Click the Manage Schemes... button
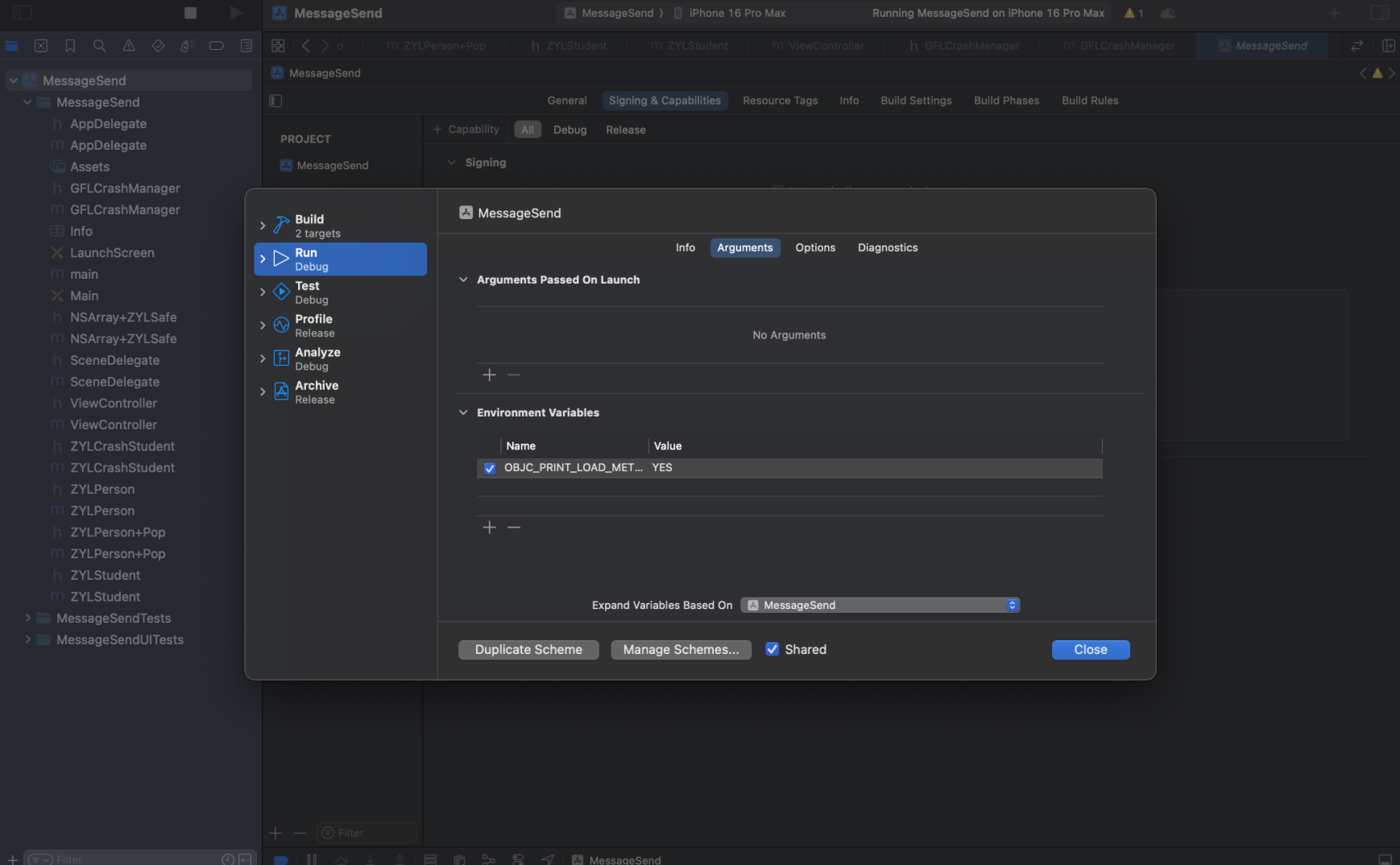This screenshot has height=865, width=1400. (681, 649)
